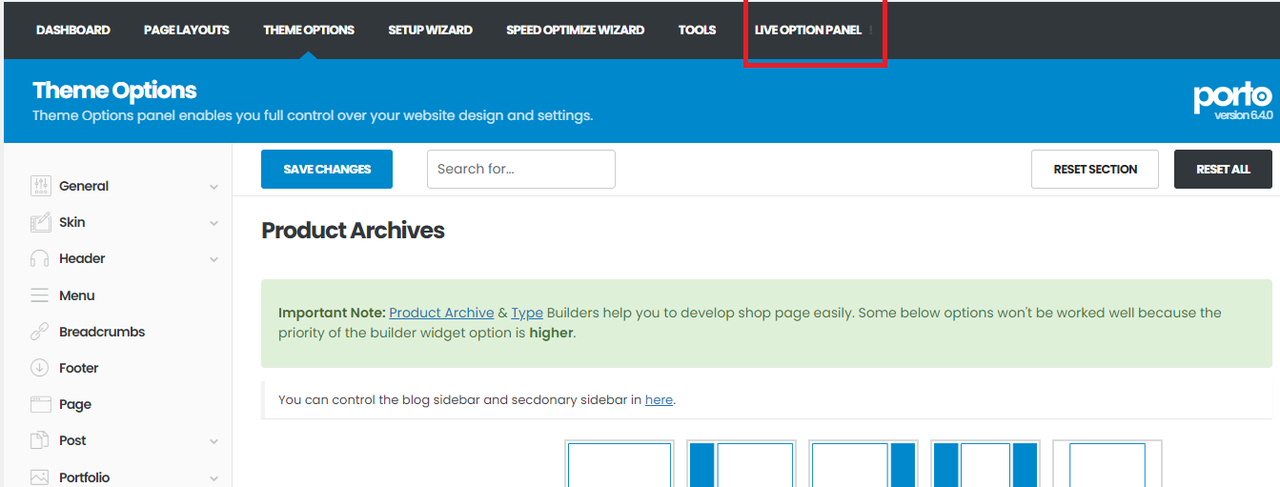
Task: Follow the Type builders link
Action: click(x=527, y=313)
